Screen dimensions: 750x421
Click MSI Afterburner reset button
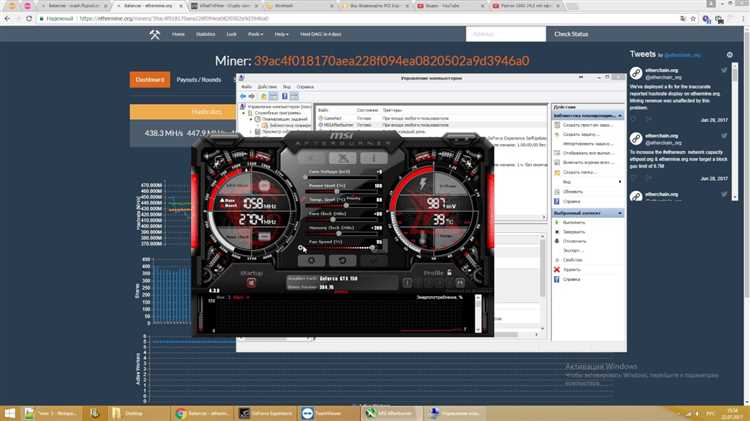(342, 261)
